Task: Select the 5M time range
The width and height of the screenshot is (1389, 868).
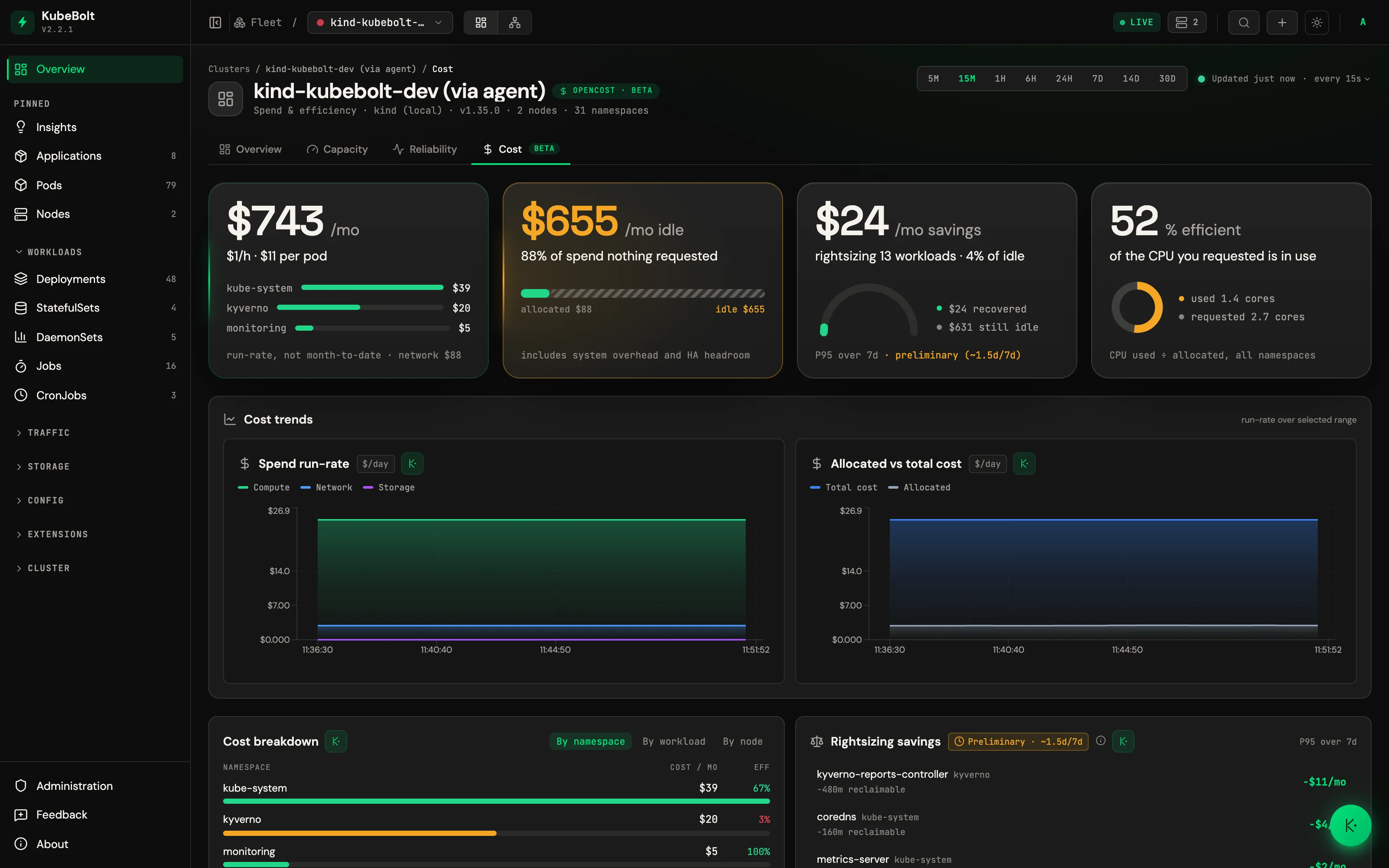Action: (x=933, y=79)
